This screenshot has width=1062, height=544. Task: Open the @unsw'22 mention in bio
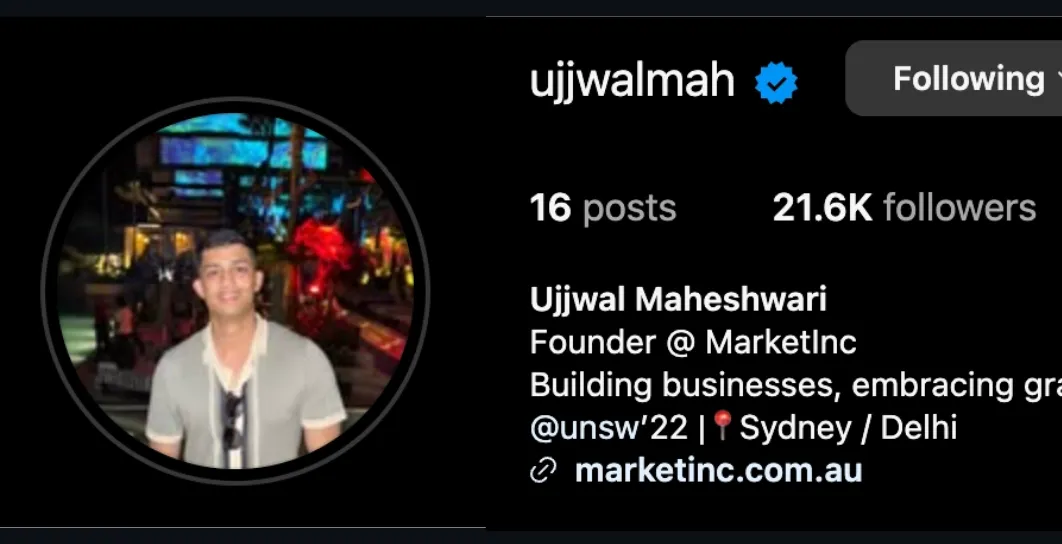pos(609,427)
